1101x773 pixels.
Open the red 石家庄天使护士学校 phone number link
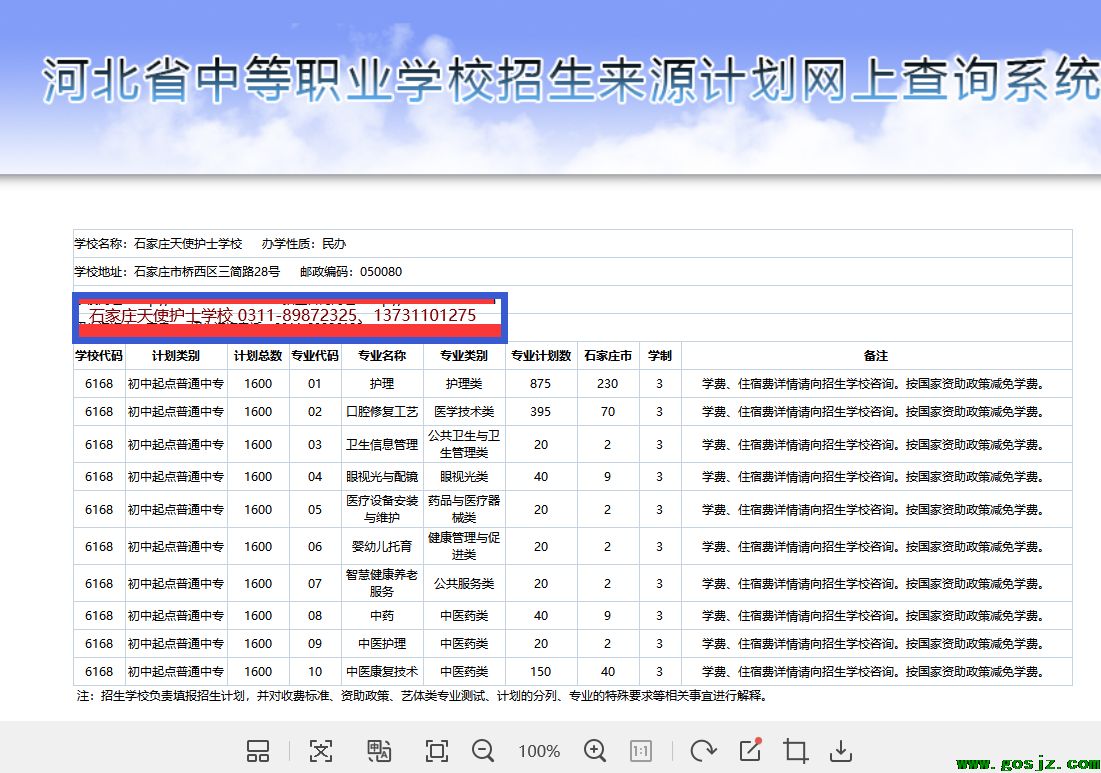[x=283, y=316]
